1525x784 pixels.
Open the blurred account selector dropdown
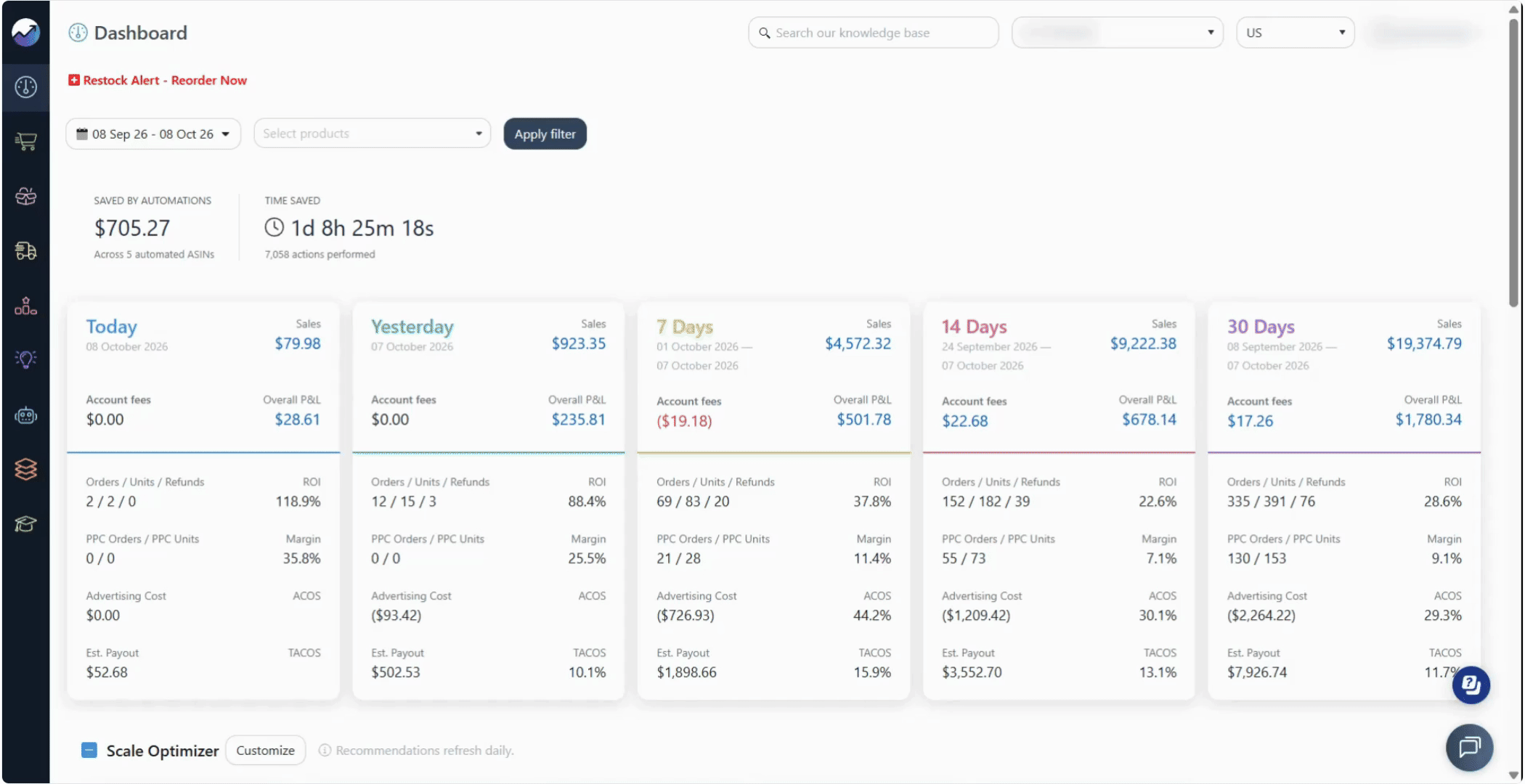(x=1117, y=33)
